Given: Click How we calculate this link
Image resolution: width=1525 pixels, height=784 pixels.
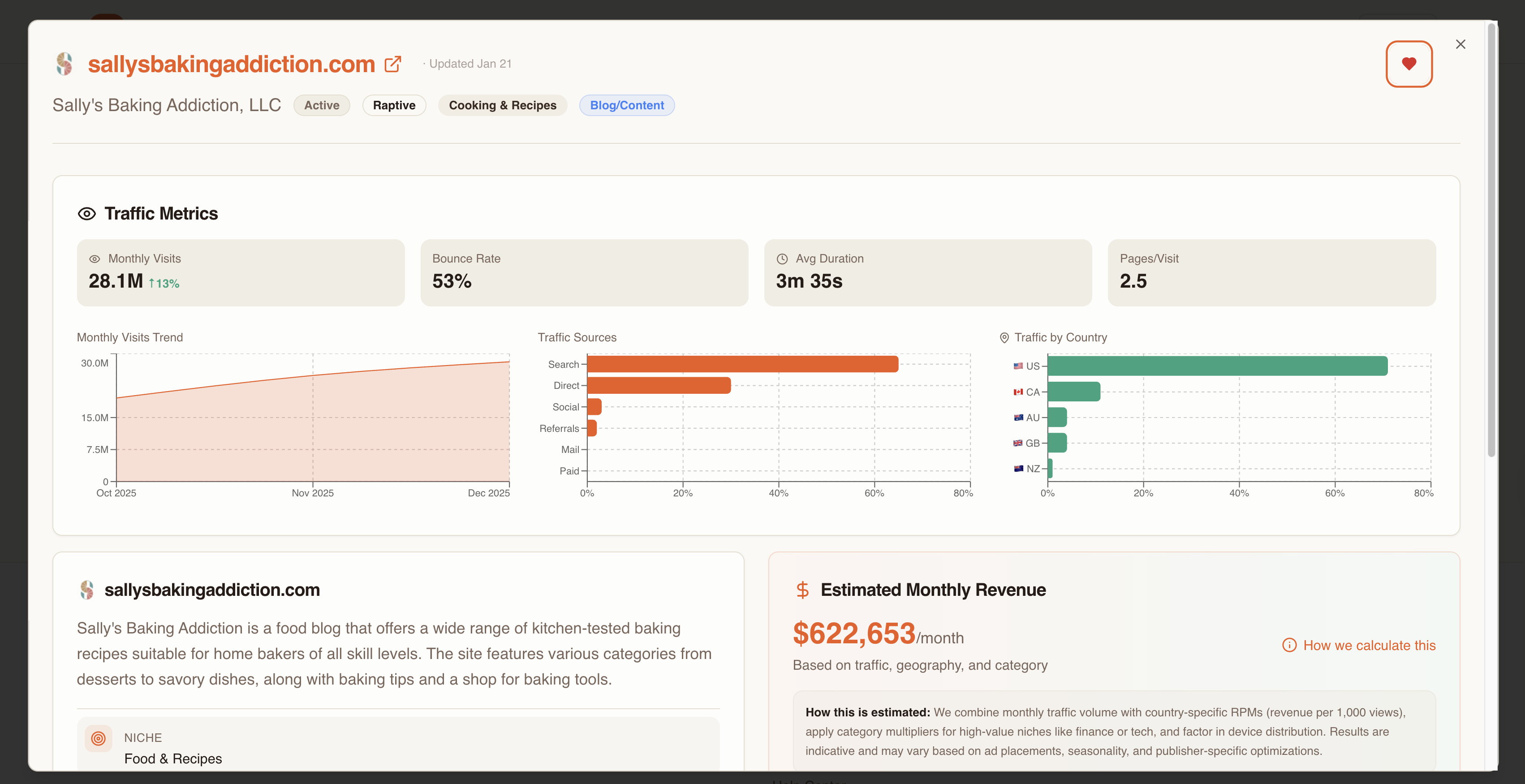Looking at the screenshot, I should [x=1369, y=646].
